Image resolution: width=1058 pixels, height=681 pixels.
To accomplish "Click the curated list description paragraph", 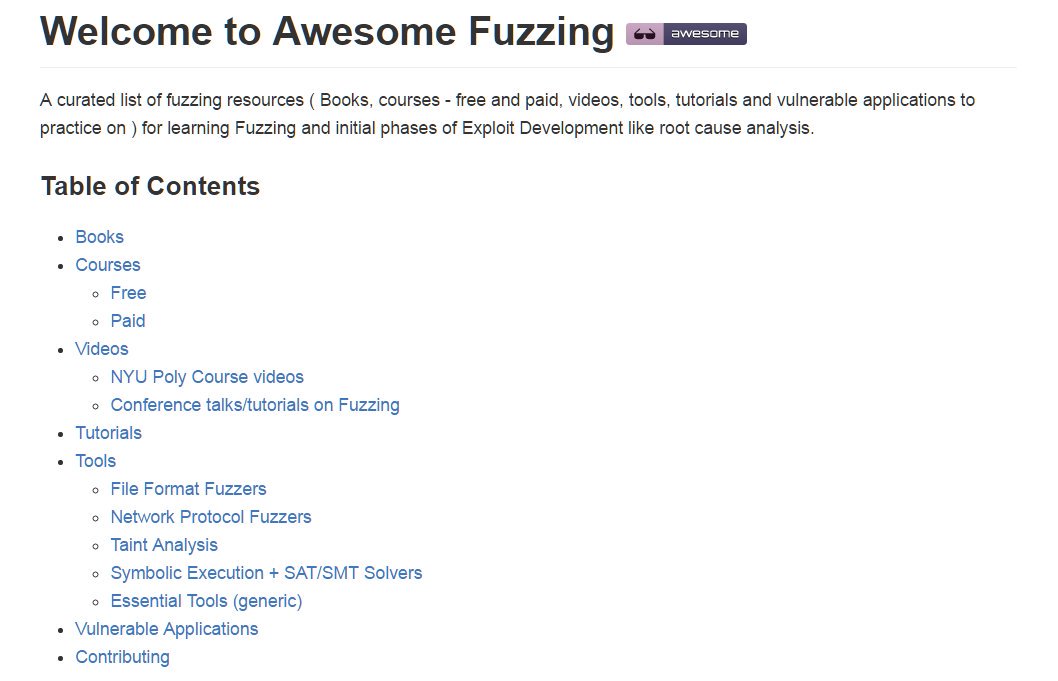I will click(507, 114).
